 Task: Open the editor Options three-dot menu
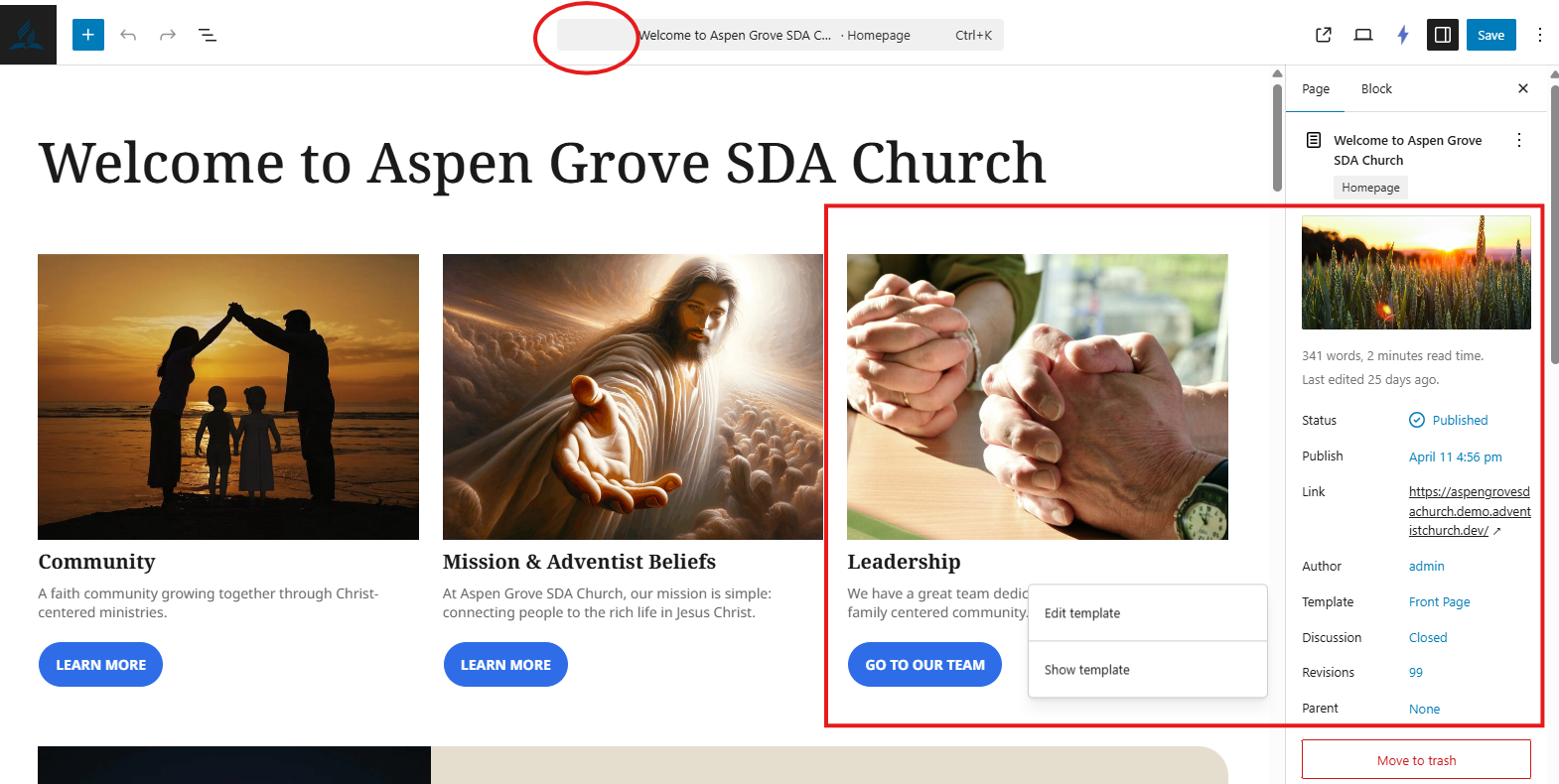tap(1540, 35)
